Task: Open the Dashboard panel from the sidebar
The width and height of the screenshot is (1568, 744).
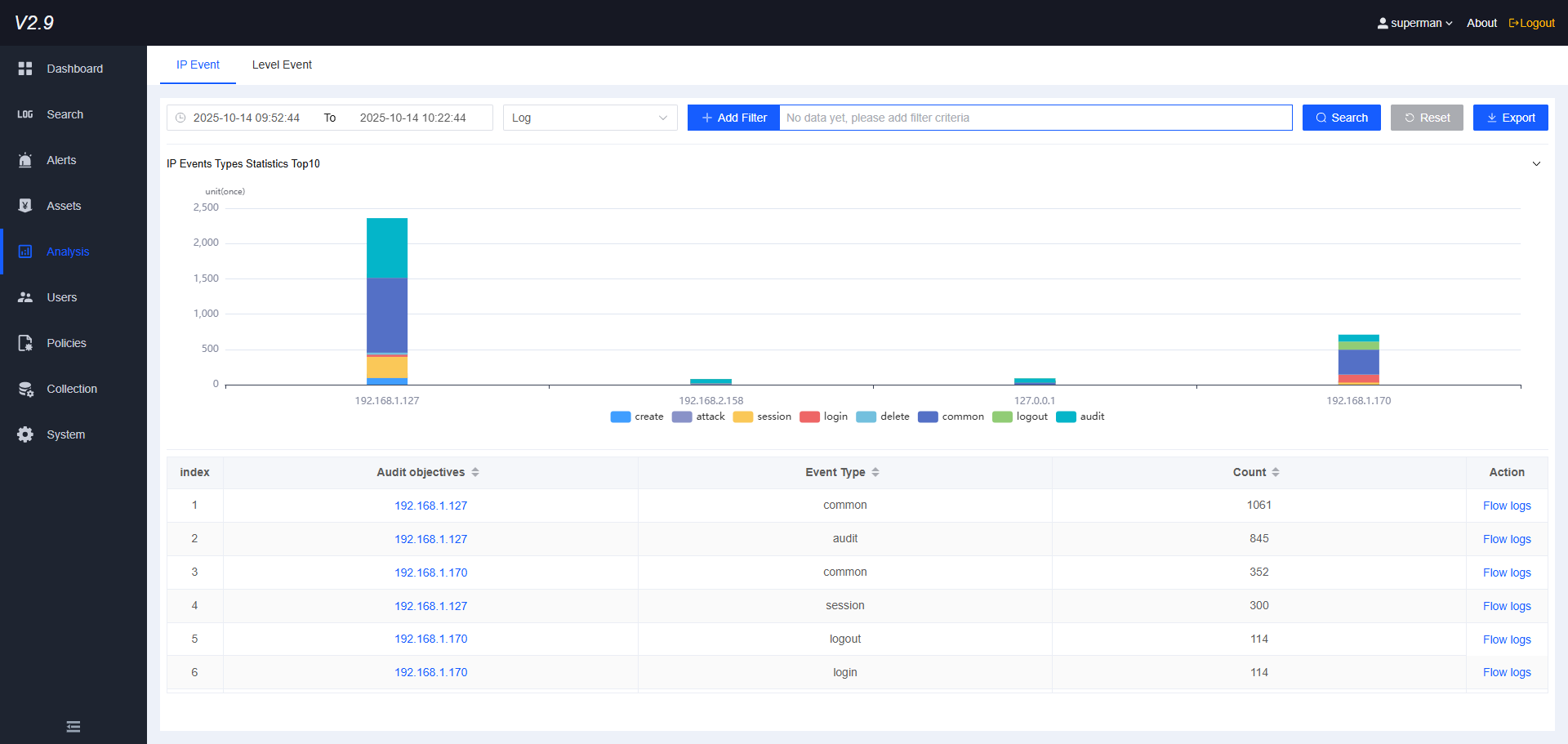Action: [x=73, y=69]
